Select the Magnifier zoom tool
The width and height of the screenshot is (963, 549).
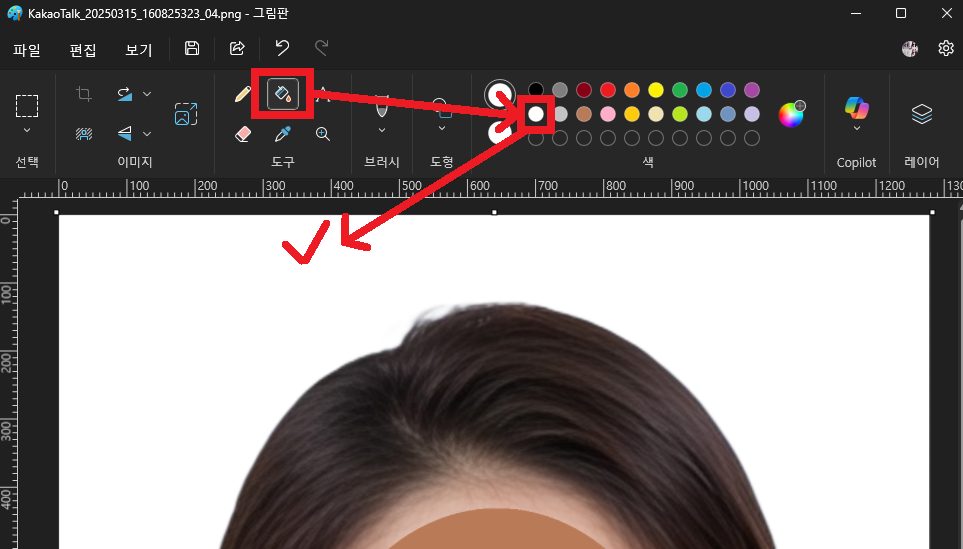point(322,134)
